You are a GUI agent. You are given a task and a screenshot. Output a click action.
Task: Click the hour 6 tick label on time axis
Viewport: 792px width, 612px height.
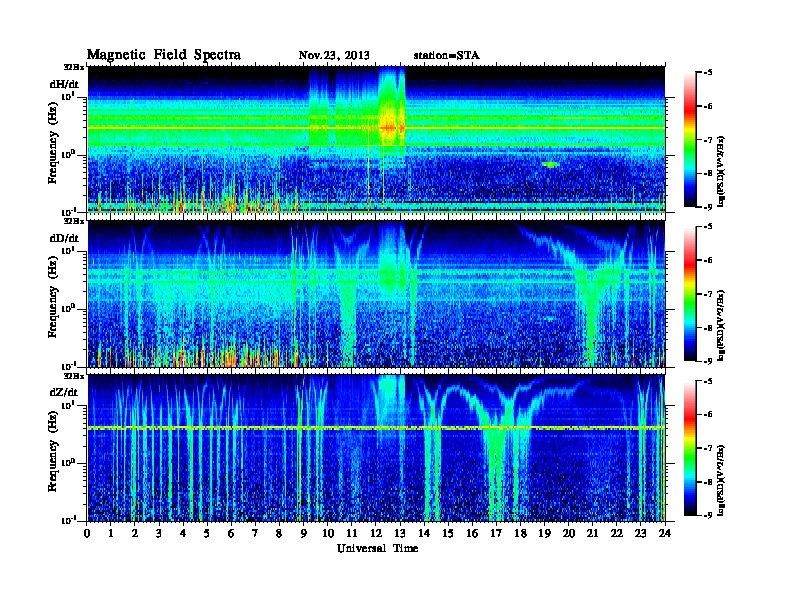[231, 534]
